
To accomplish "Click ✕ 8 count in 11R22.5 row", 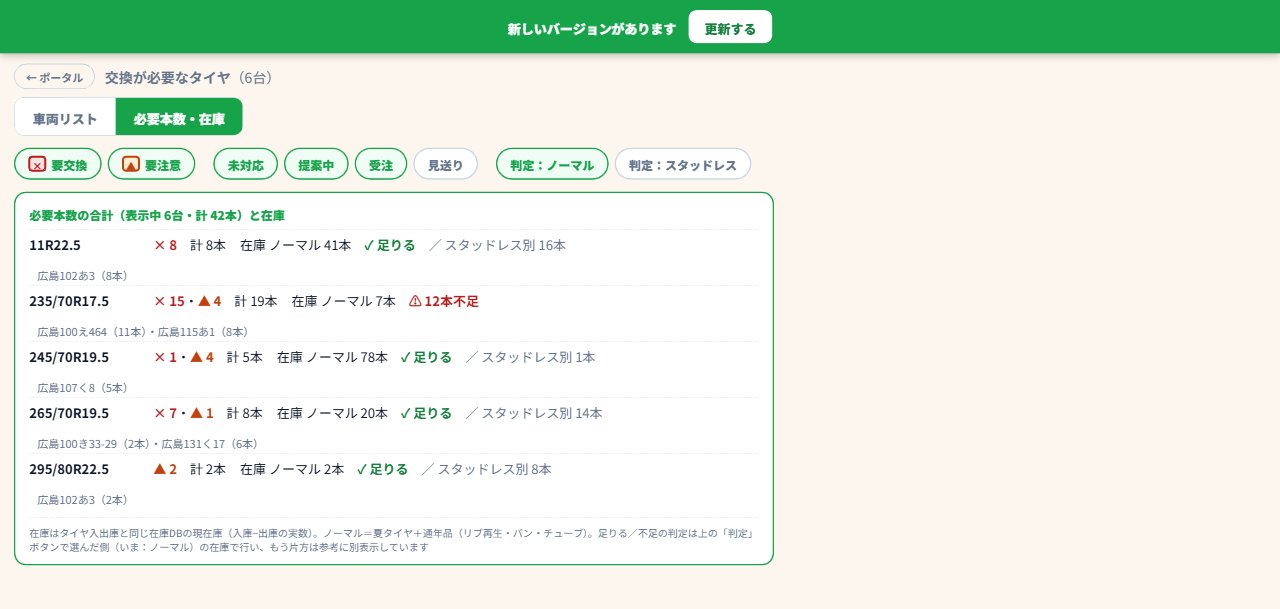I will [x=165, y=245].
